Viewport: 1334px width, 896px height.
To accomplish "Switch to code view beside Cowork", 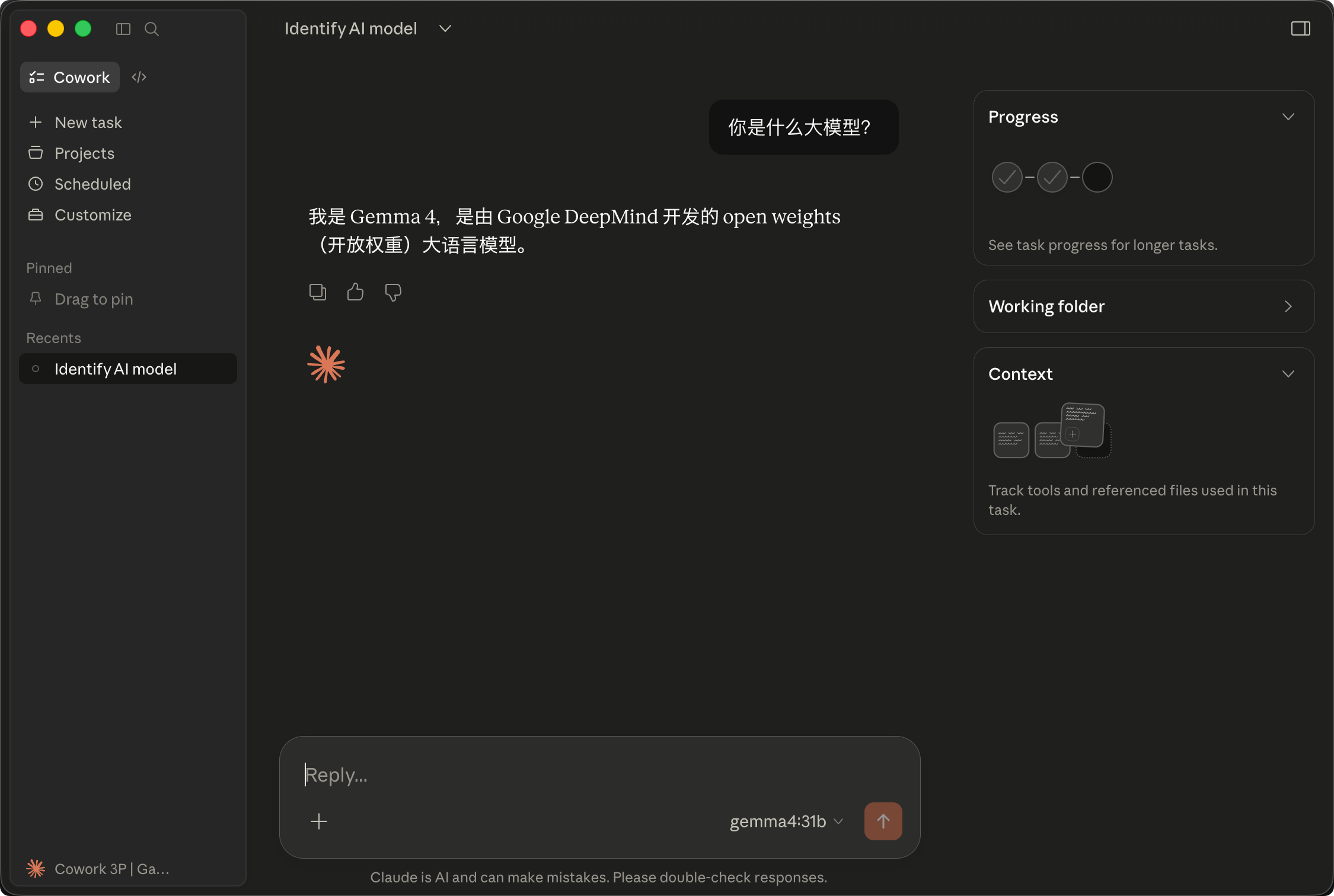I will coord(139,77).
